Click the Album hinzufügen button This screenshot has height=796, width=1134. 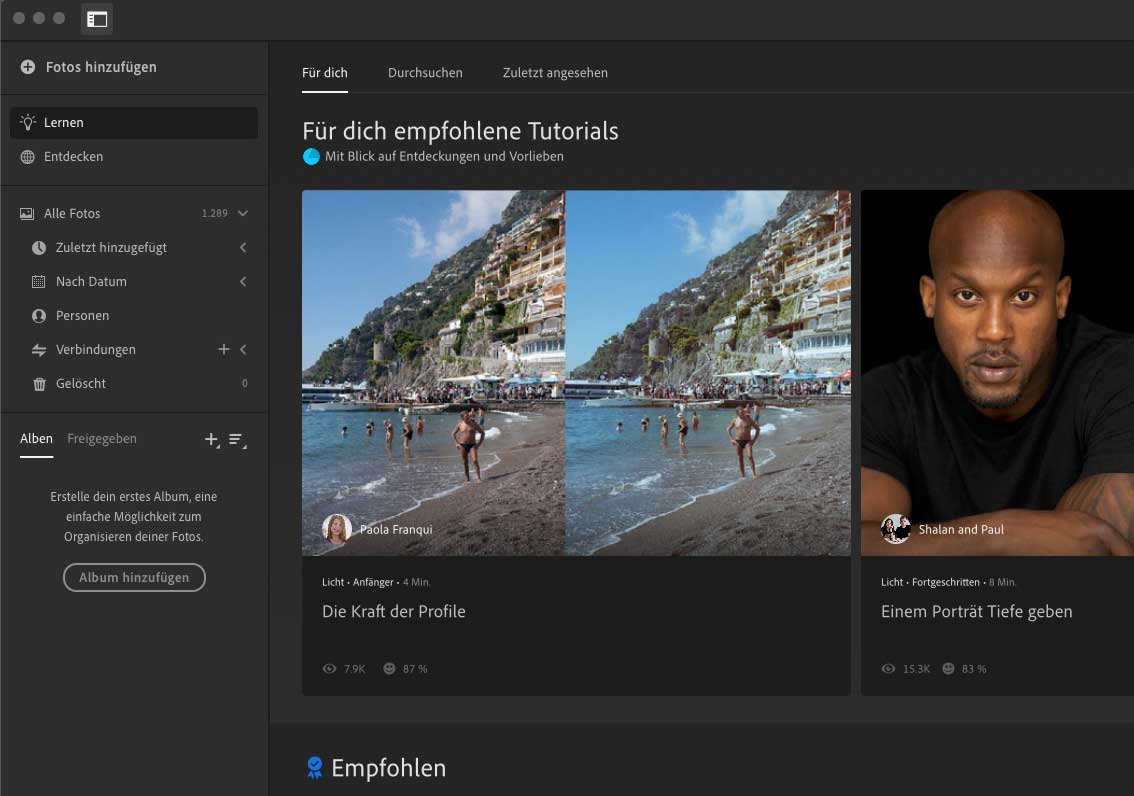point(134,578)
